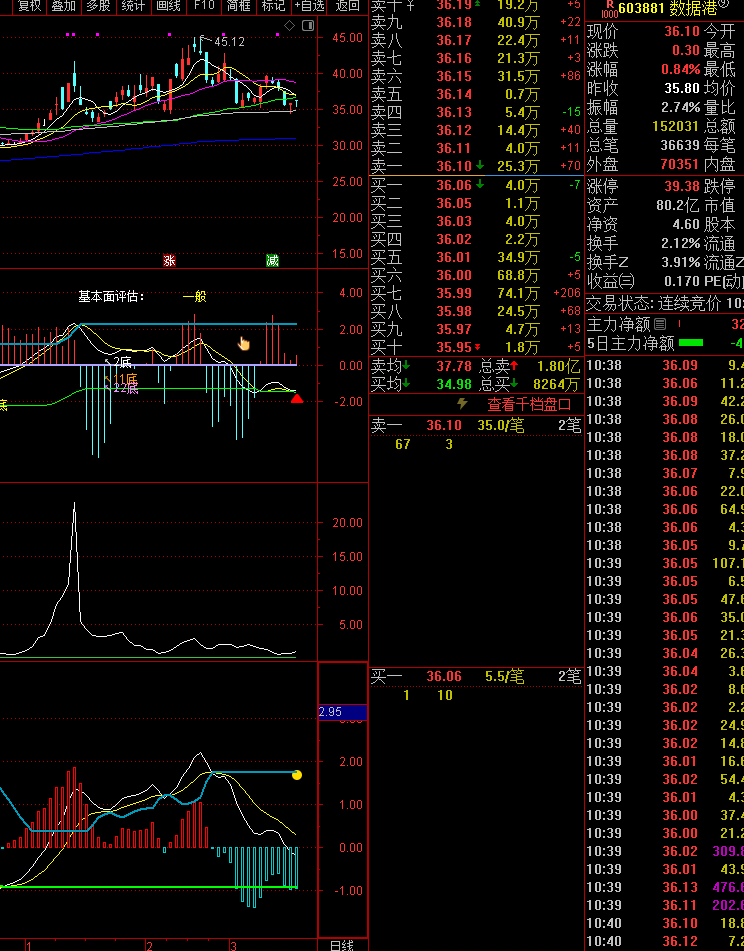Open the 叠加 overlay menu
Screen dimensions: 744x951
pos(63,6)
